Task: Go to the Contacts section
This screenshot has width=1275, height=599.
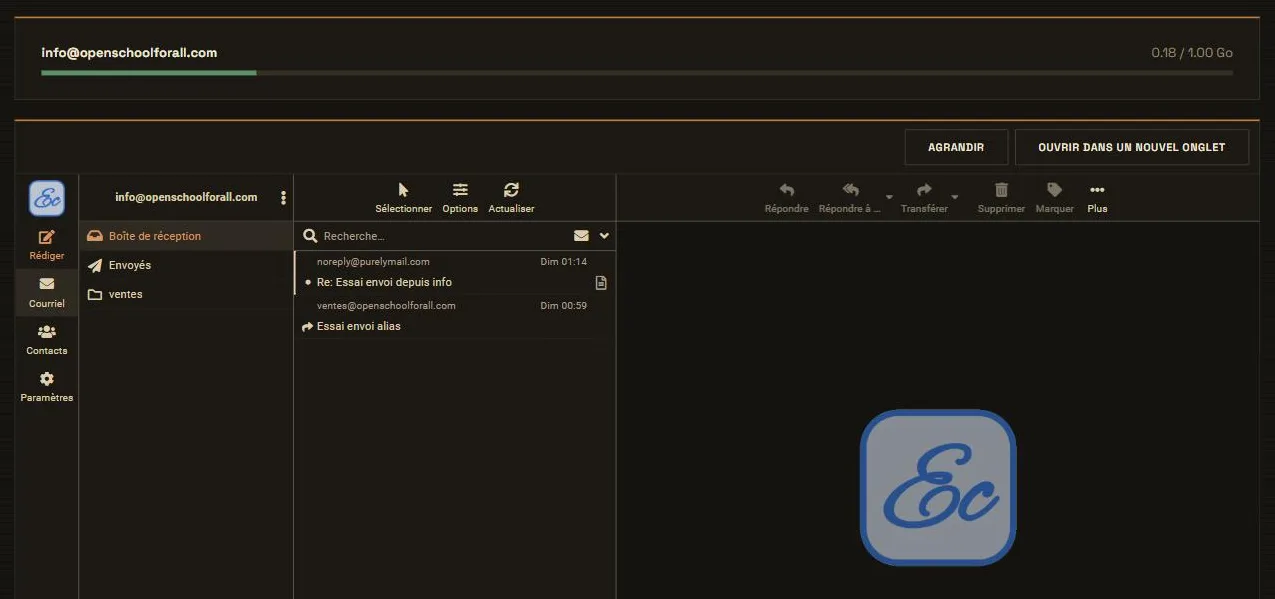Action: [46, 340]
